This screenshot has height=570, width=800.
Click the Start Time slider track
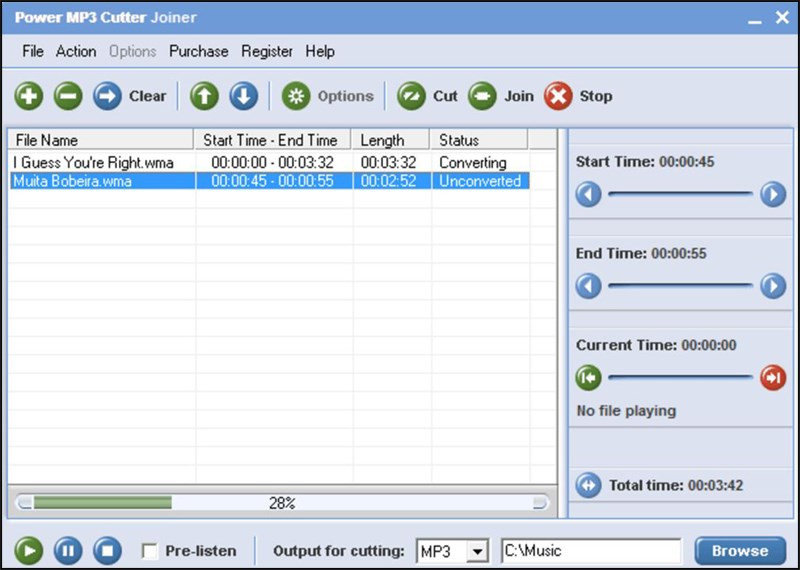680,194
